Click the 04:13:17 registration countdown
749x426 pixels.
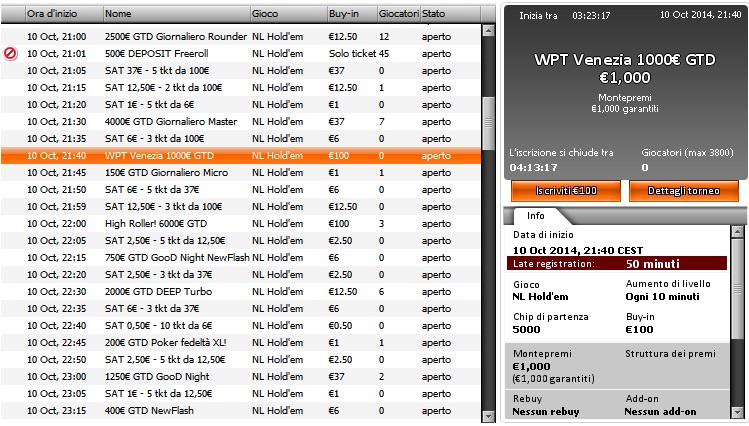pyautogui.click(x=533, y=168)
